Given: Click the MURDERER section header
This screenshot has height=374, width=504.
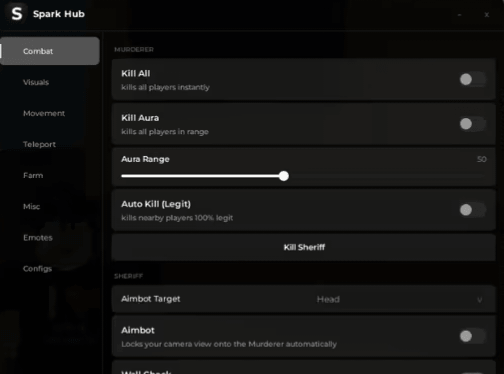Looking at the screenshot, I should (x=134, y=49).
